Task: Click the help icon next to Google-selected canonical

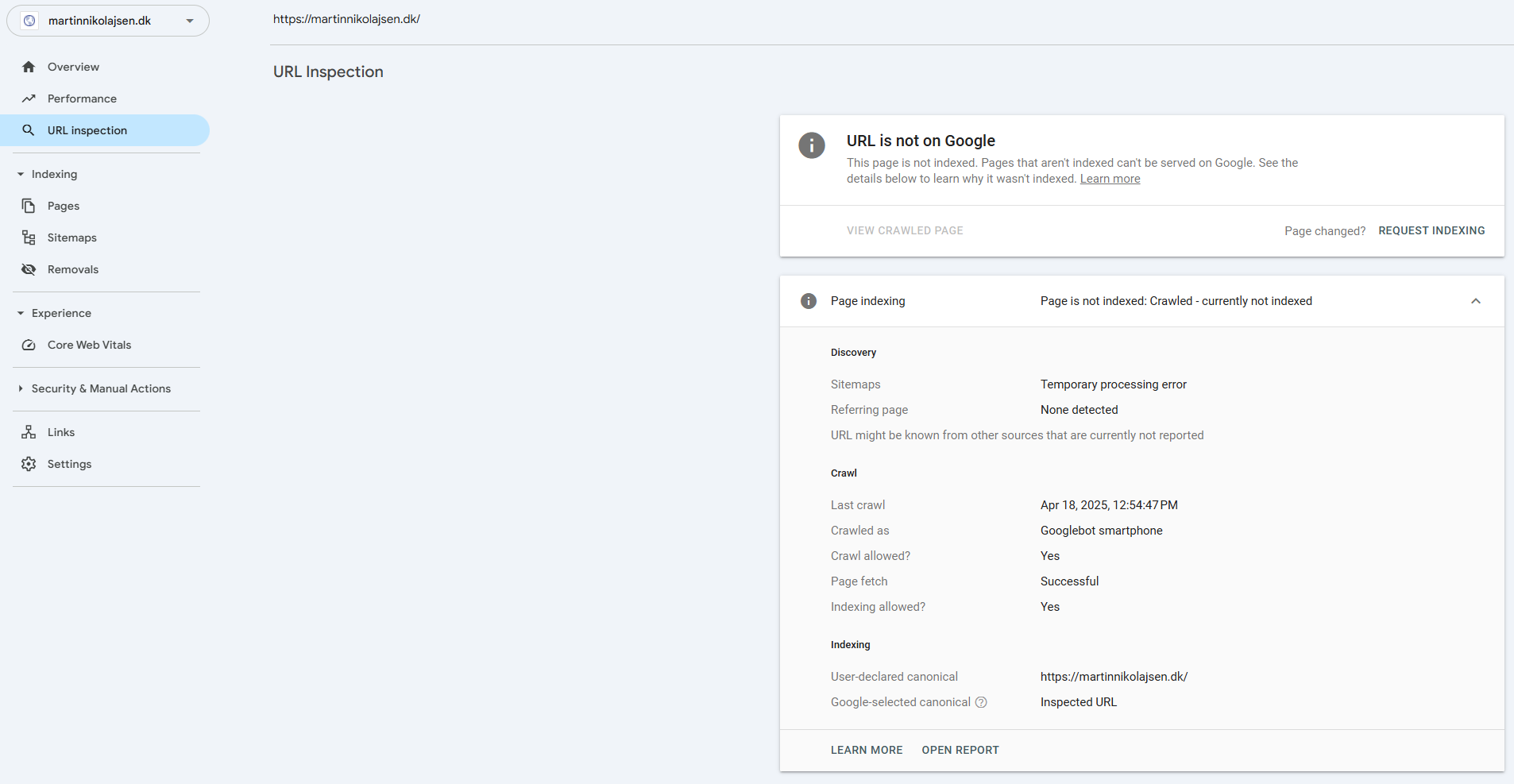Action: (981, 702)
